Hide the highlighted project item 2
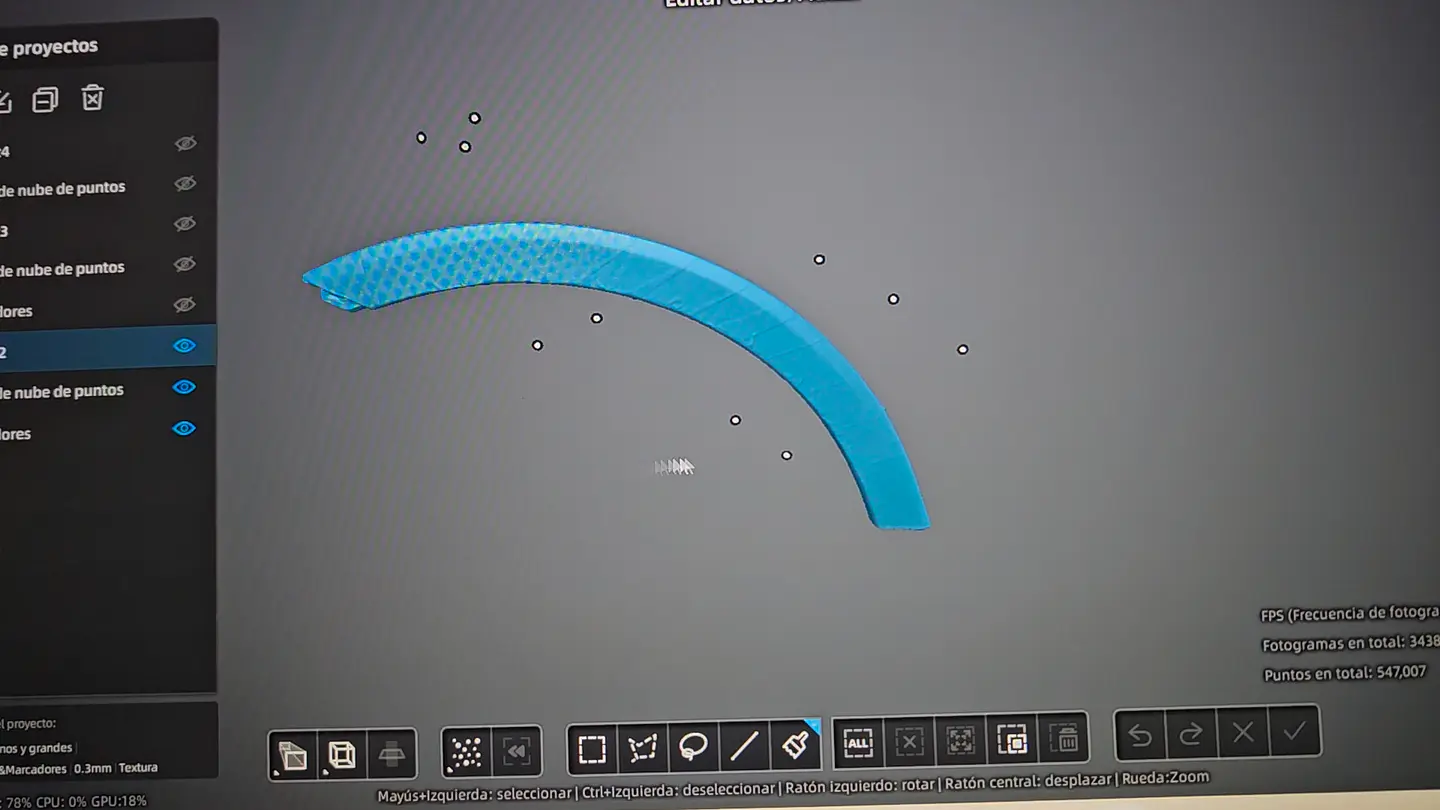 click(x=184, y=346)
